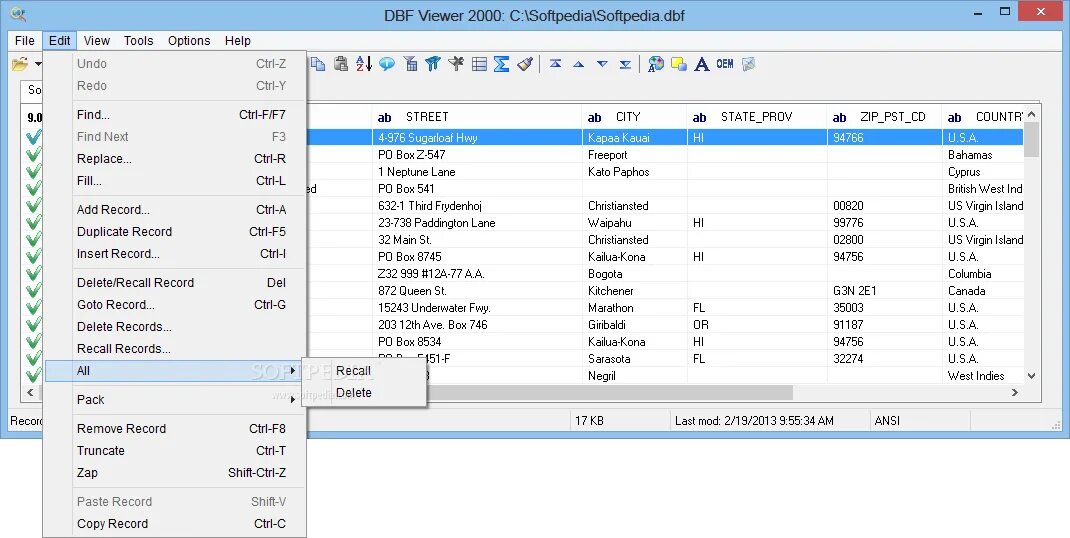Click the blue double funnel filter icon
Screen dimensions: 1070x538
(433, 64)
